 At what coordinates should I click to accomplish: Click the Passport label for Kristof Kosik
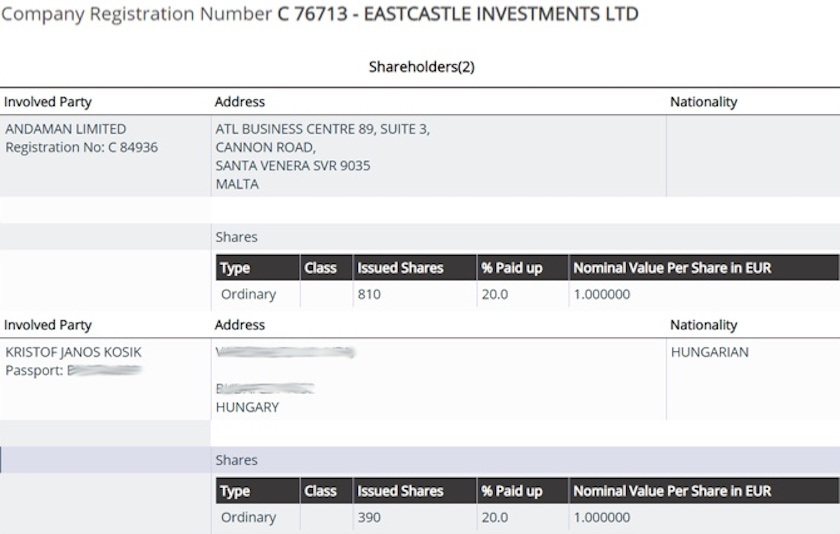coord(34,370)
